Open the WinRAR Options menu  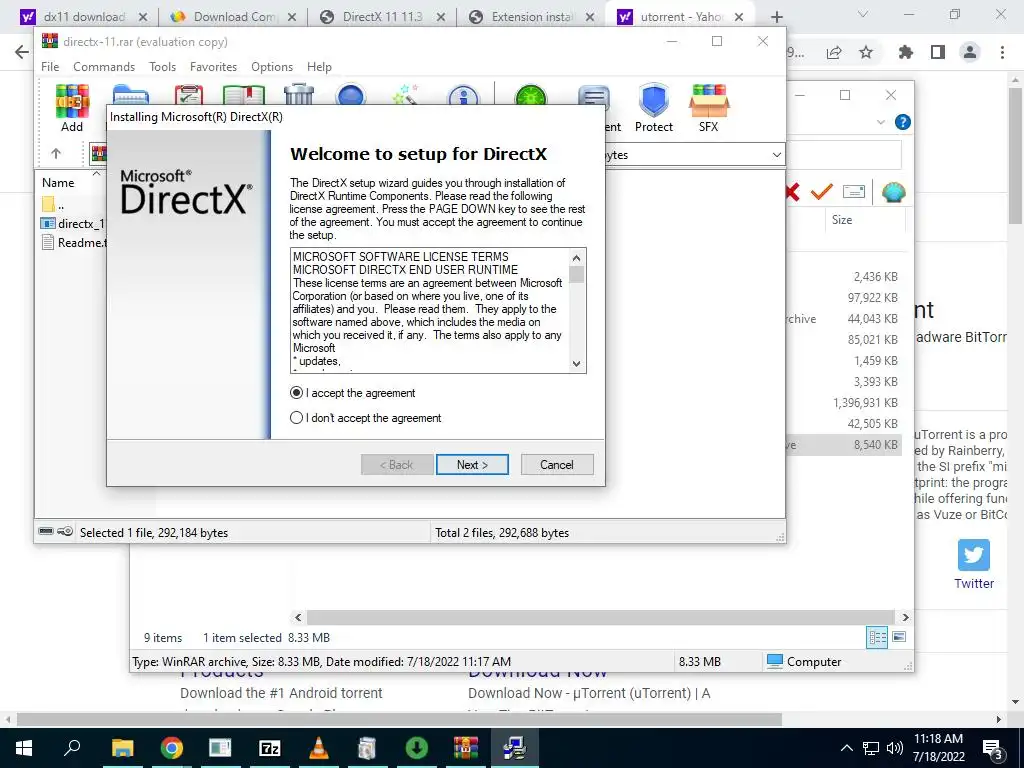(x=272, y=67)
